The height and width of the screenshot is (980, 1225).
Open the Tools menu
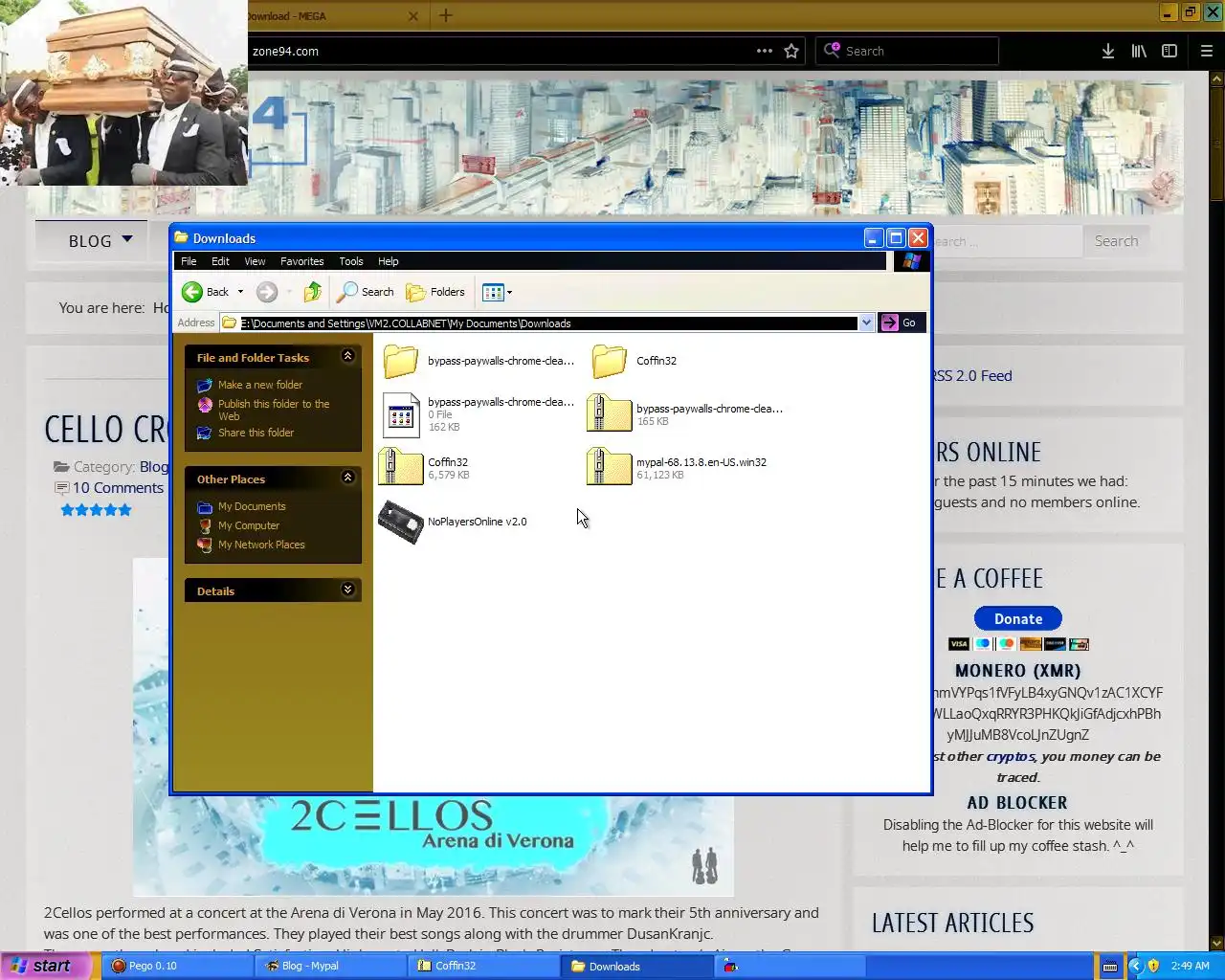[351, 261]
